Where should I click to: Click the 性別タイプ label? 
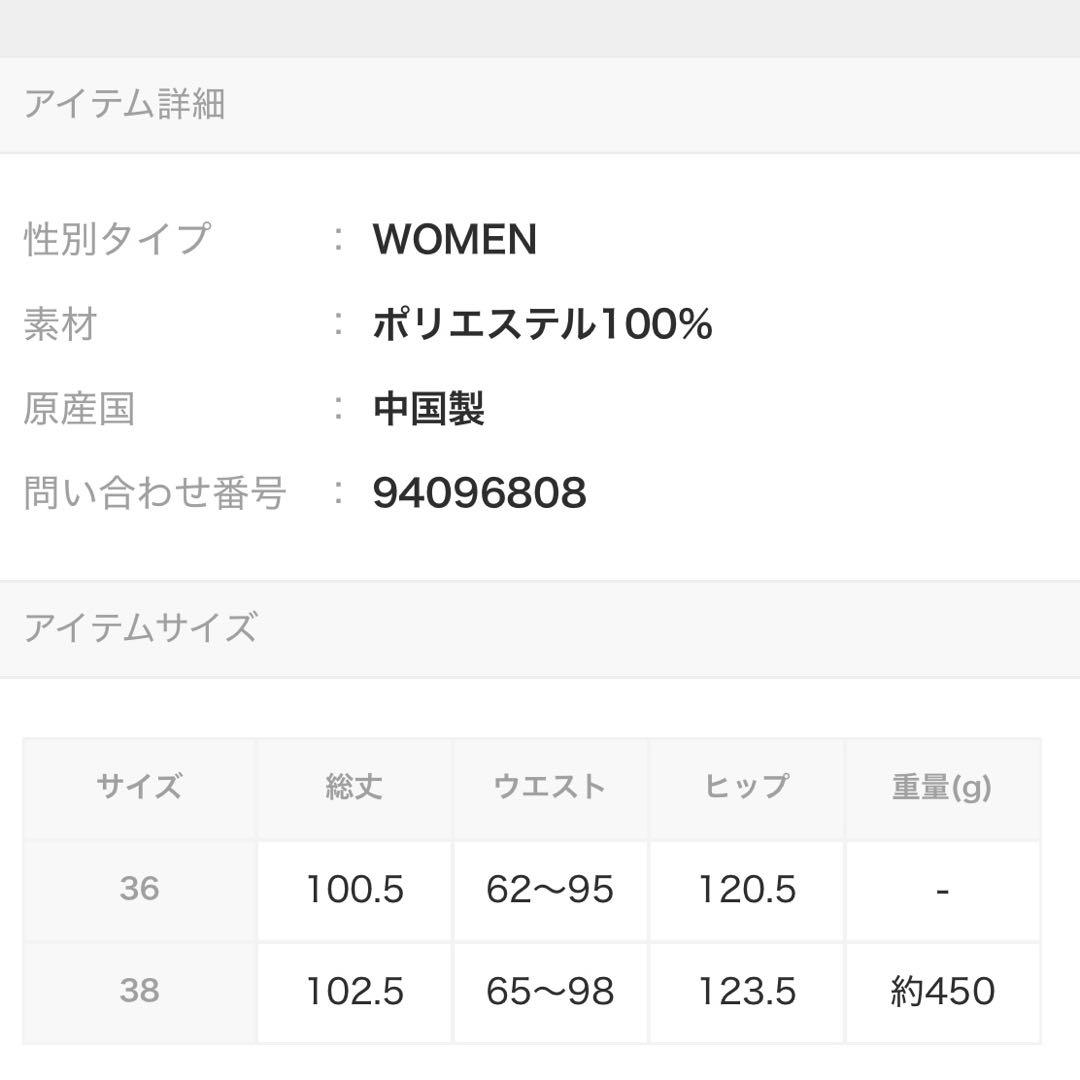point(117,239)
